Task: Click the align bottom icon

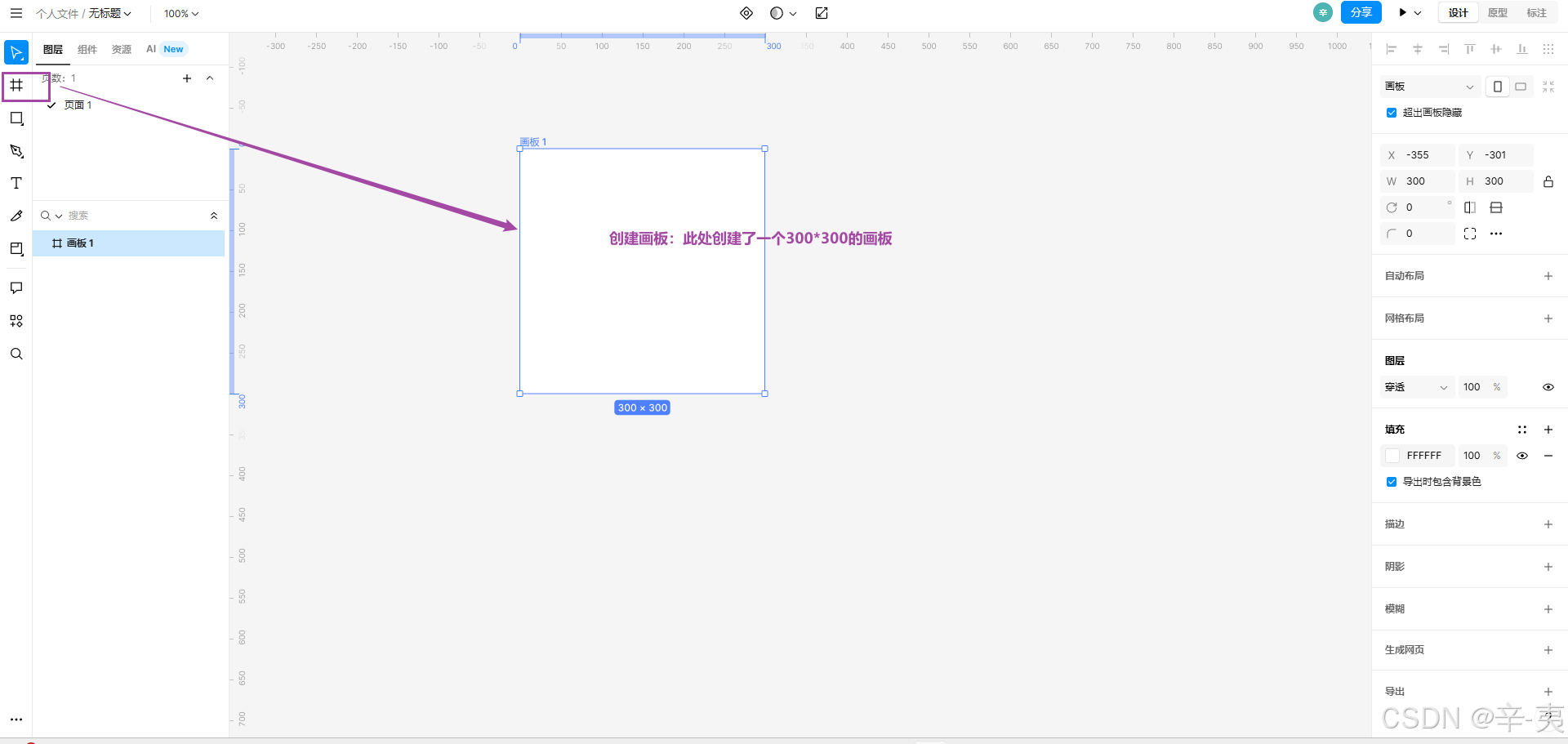Action: (x=1522, y=49)
